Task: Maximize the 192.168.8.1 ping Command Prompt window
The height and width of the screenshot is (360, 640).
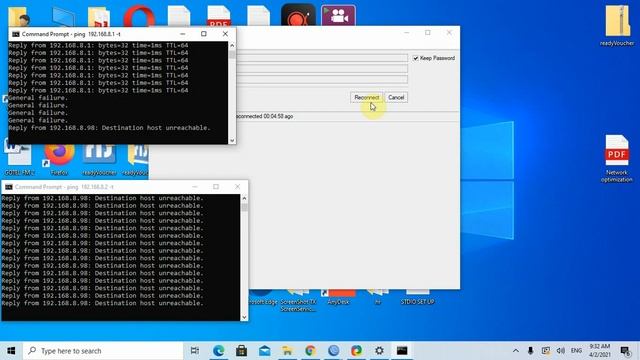Action: point(204,34)
